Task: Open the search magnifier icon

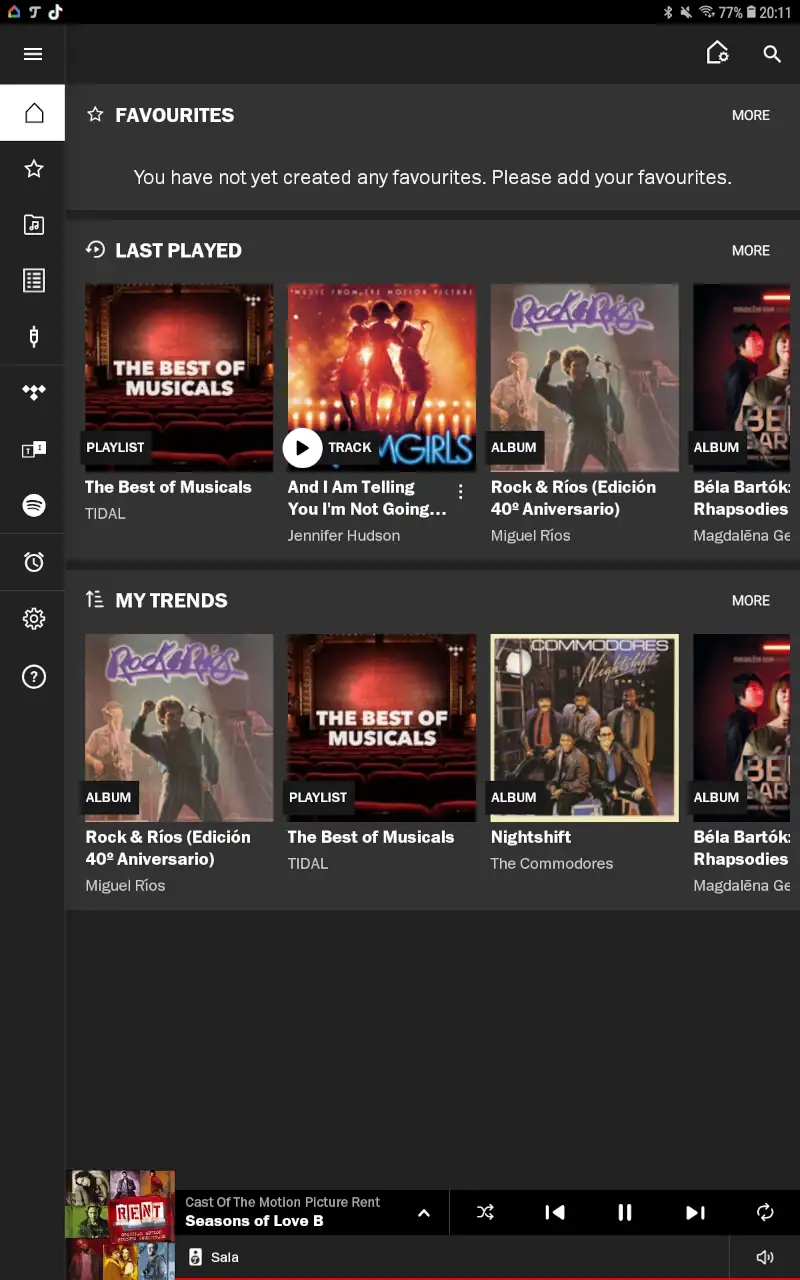Action: click(x=772, y=54)
